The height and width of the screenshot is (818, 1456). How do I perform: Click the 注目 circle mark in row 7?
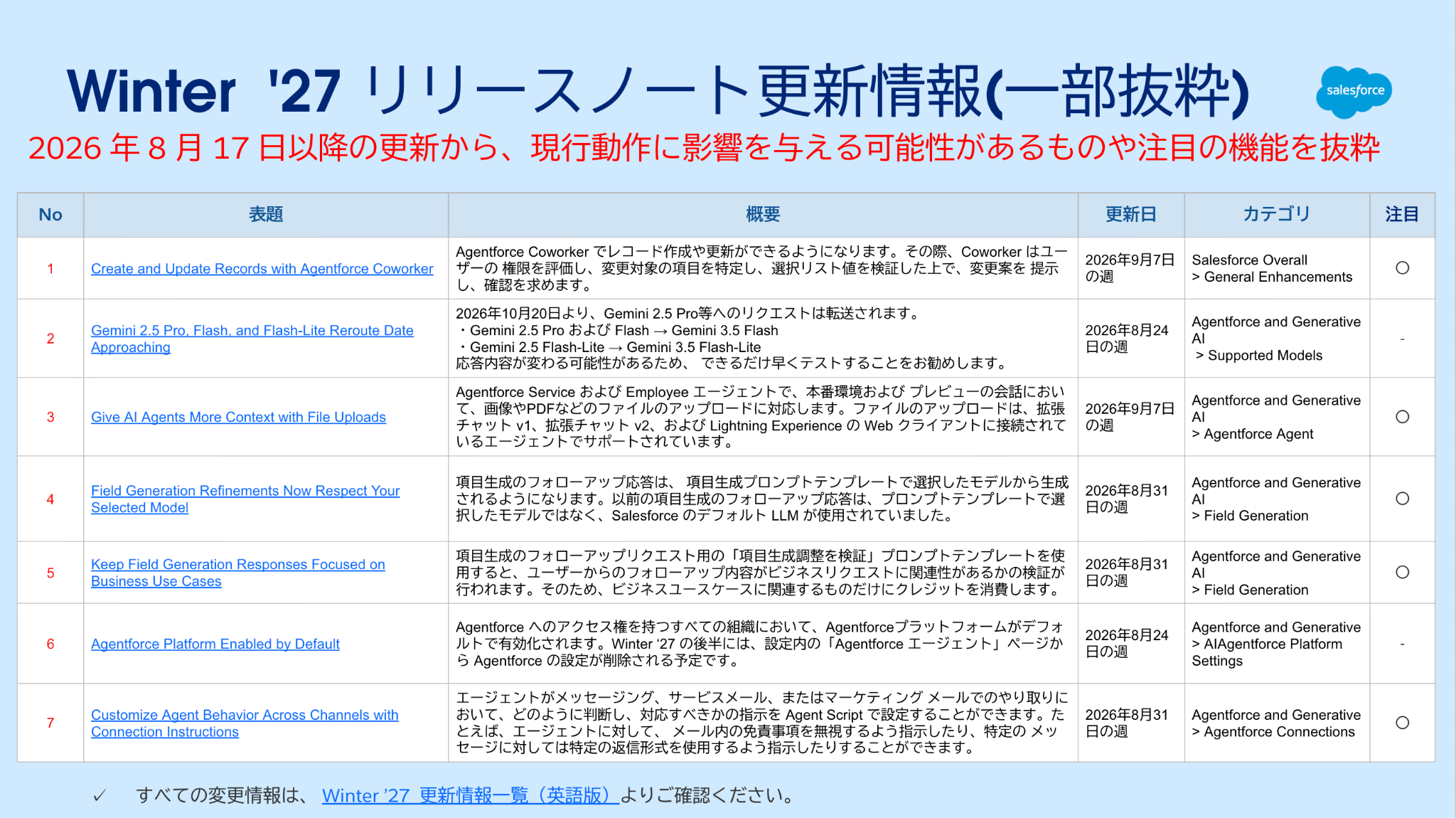coord(1402,723)
